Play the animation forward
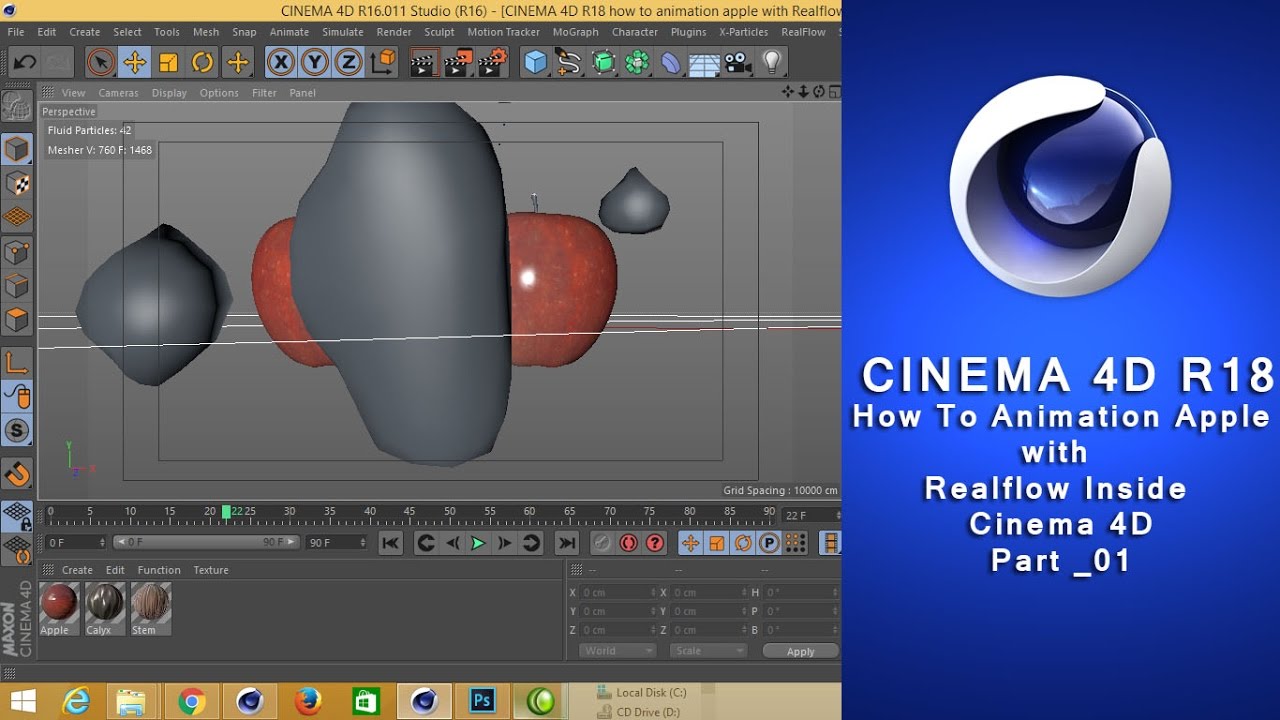The width and height of the screenshot is (1280, 720). pyautogui.click(x=478, y=543)
